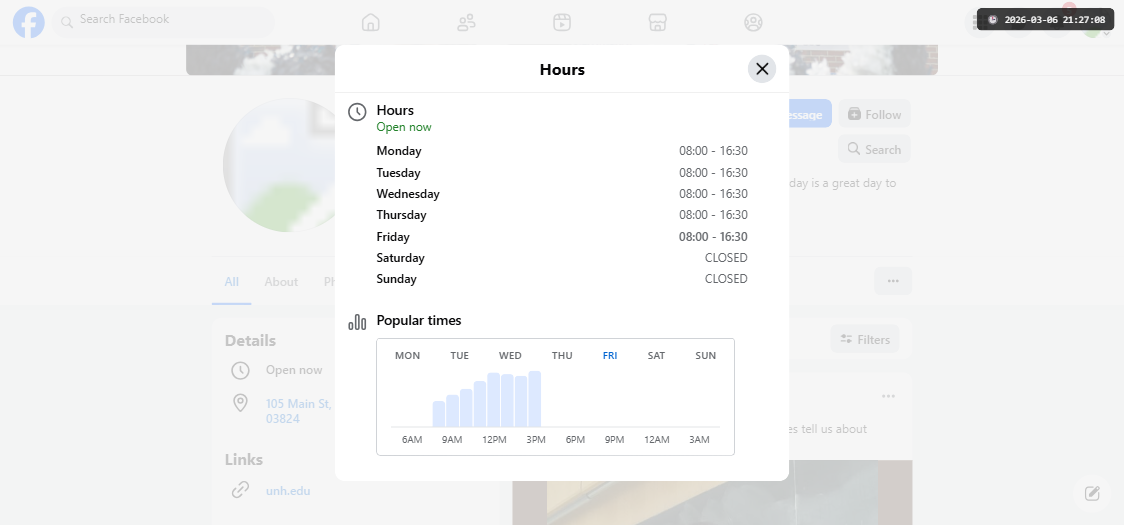The width and height of the screenshot is (1124, 525).
Task: Click Sunday row's CLOSED value
Action: pos(726,278)
